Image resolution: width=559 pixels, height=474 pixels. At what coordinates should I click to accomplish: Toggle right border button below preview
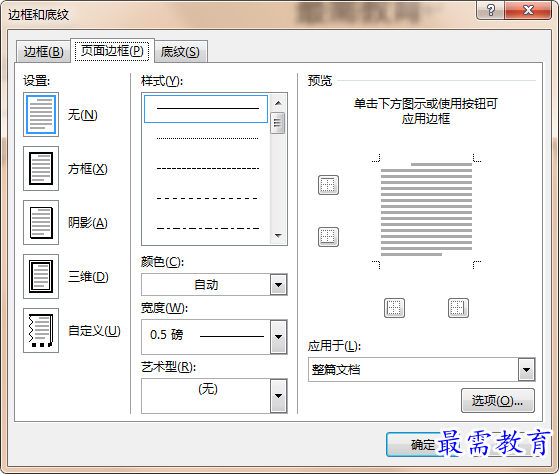click(458, 308)
